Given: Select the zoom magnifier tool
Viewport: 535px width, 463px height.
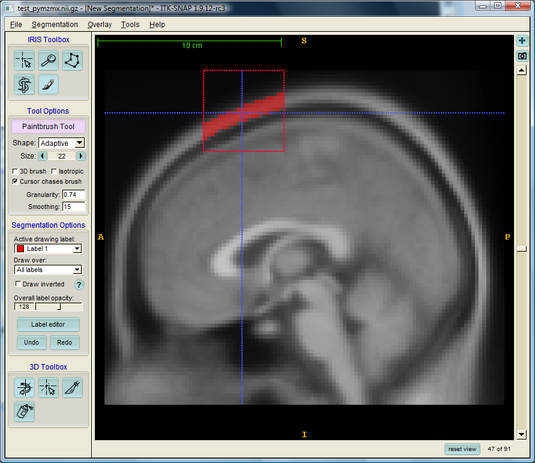Looking at the screenshot, I should [48, 60].
